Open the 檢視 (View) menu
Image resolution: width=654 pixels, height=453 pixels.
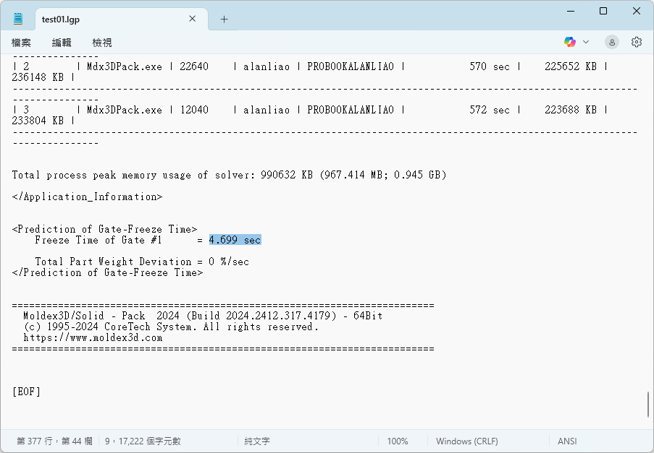(102, 43)
